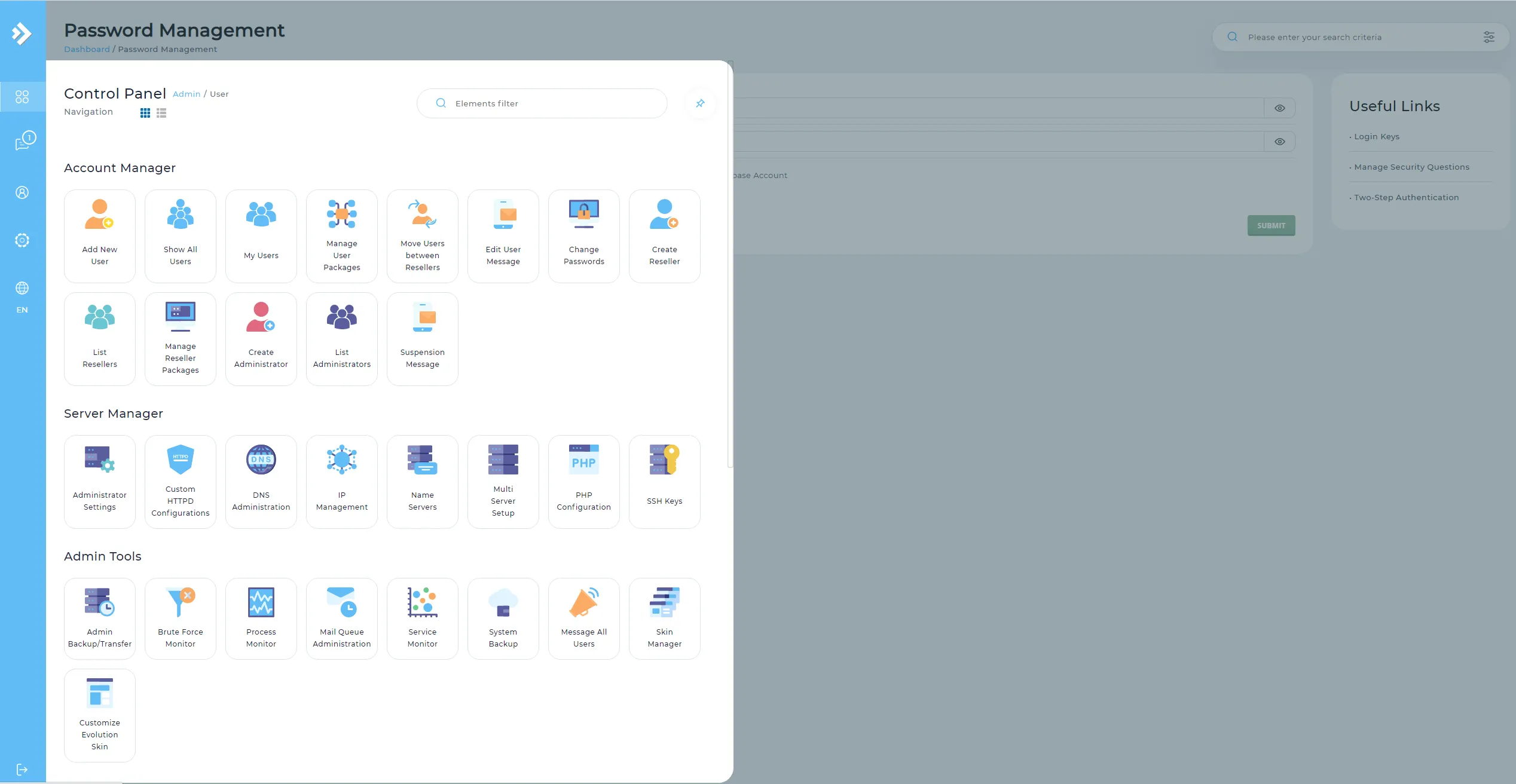The image size is (1516, 784).
Task: Open DNS Administration
Action: coord(261,481)
